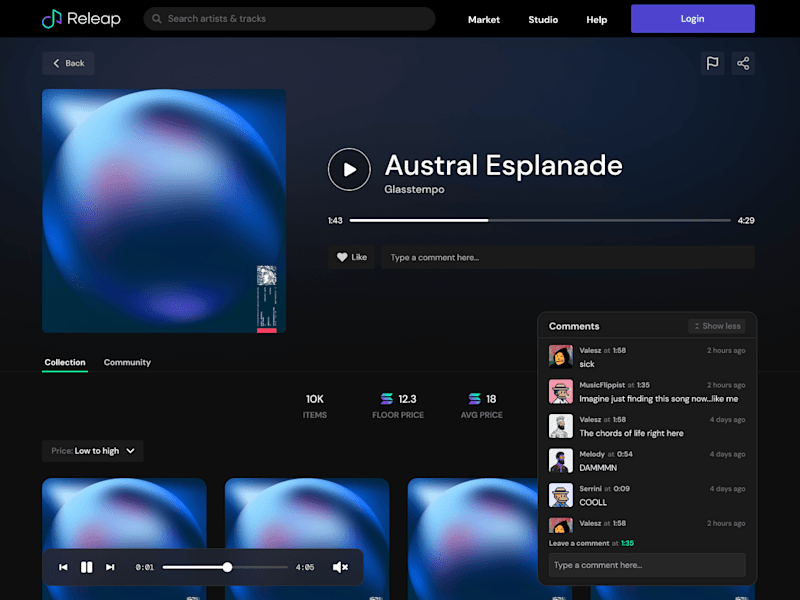Viewport: 800px width, 600px height.
Task: Like the track with the heart button
Action: pyautogui.click(x=352, y=257)
